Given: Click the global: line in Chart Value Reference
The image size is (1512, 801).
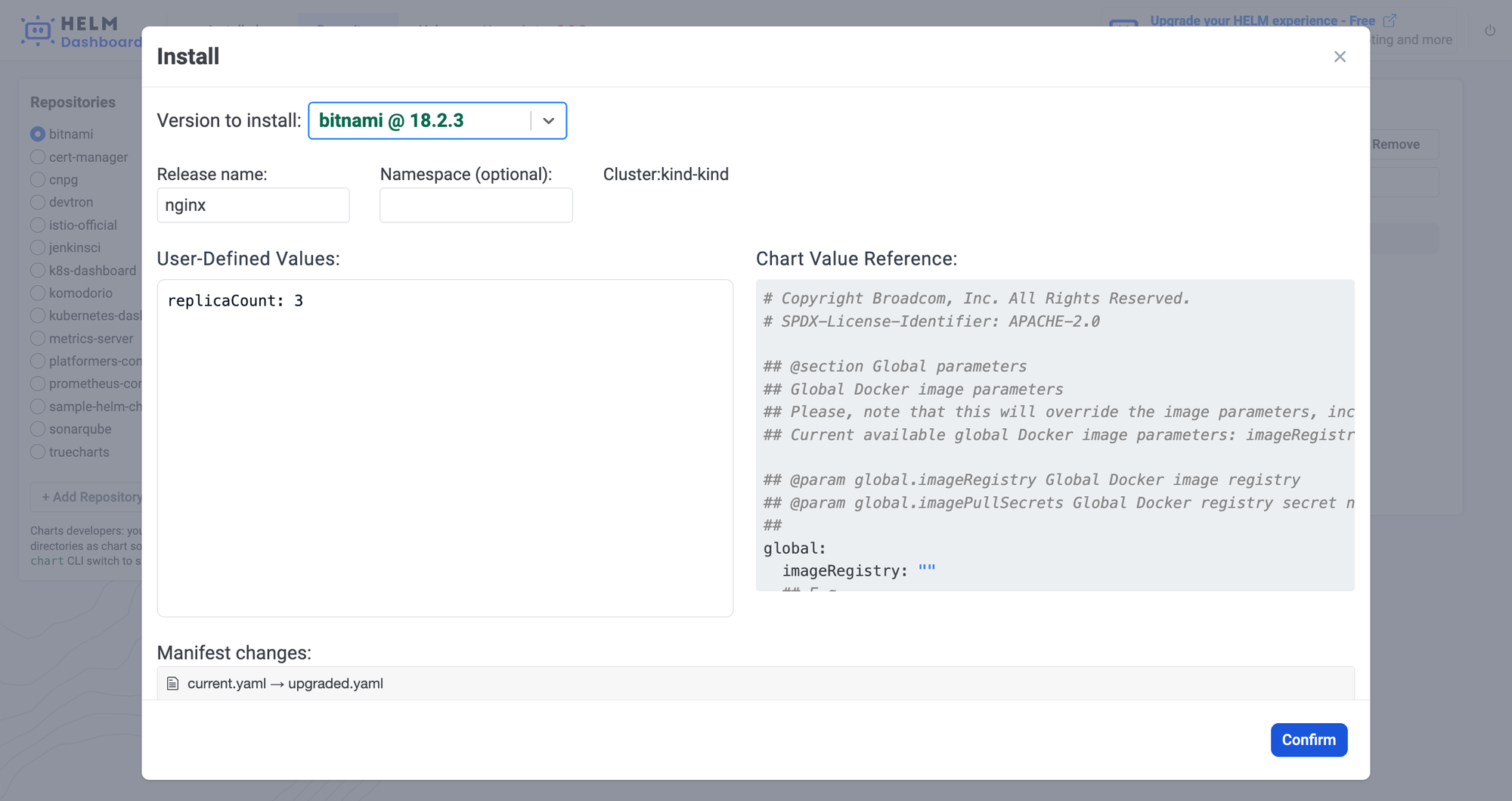Looking at the screenshot, I should [795, 548].
